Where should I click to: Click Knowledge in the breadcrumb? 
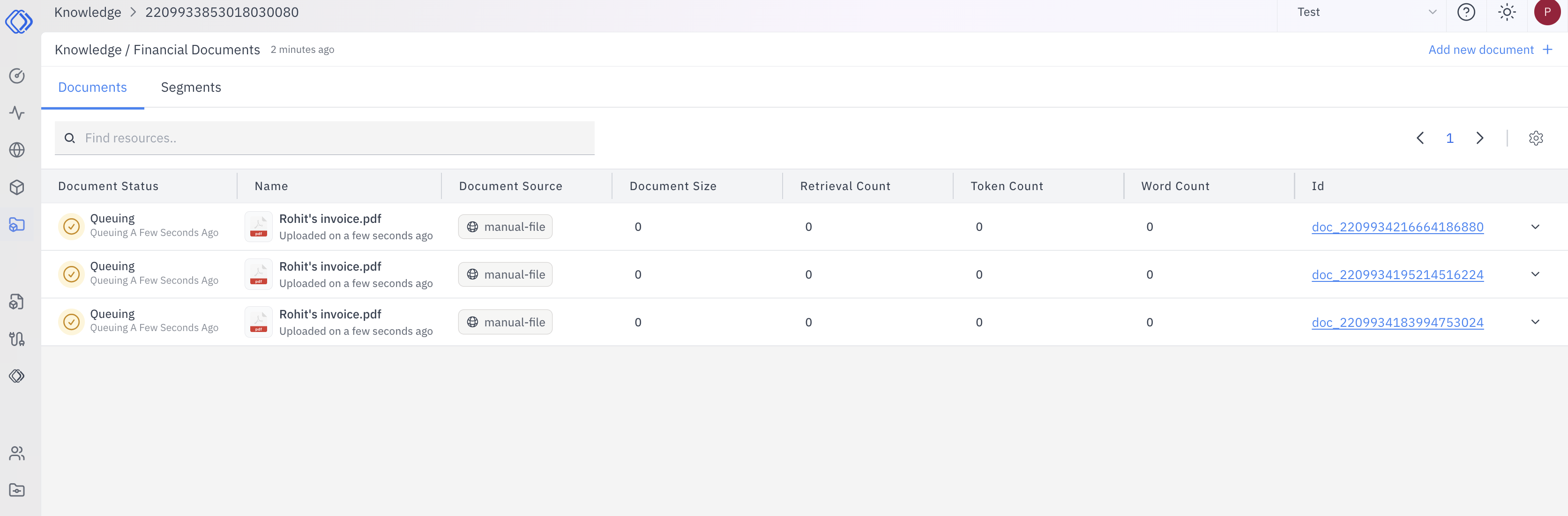[88, 12]
